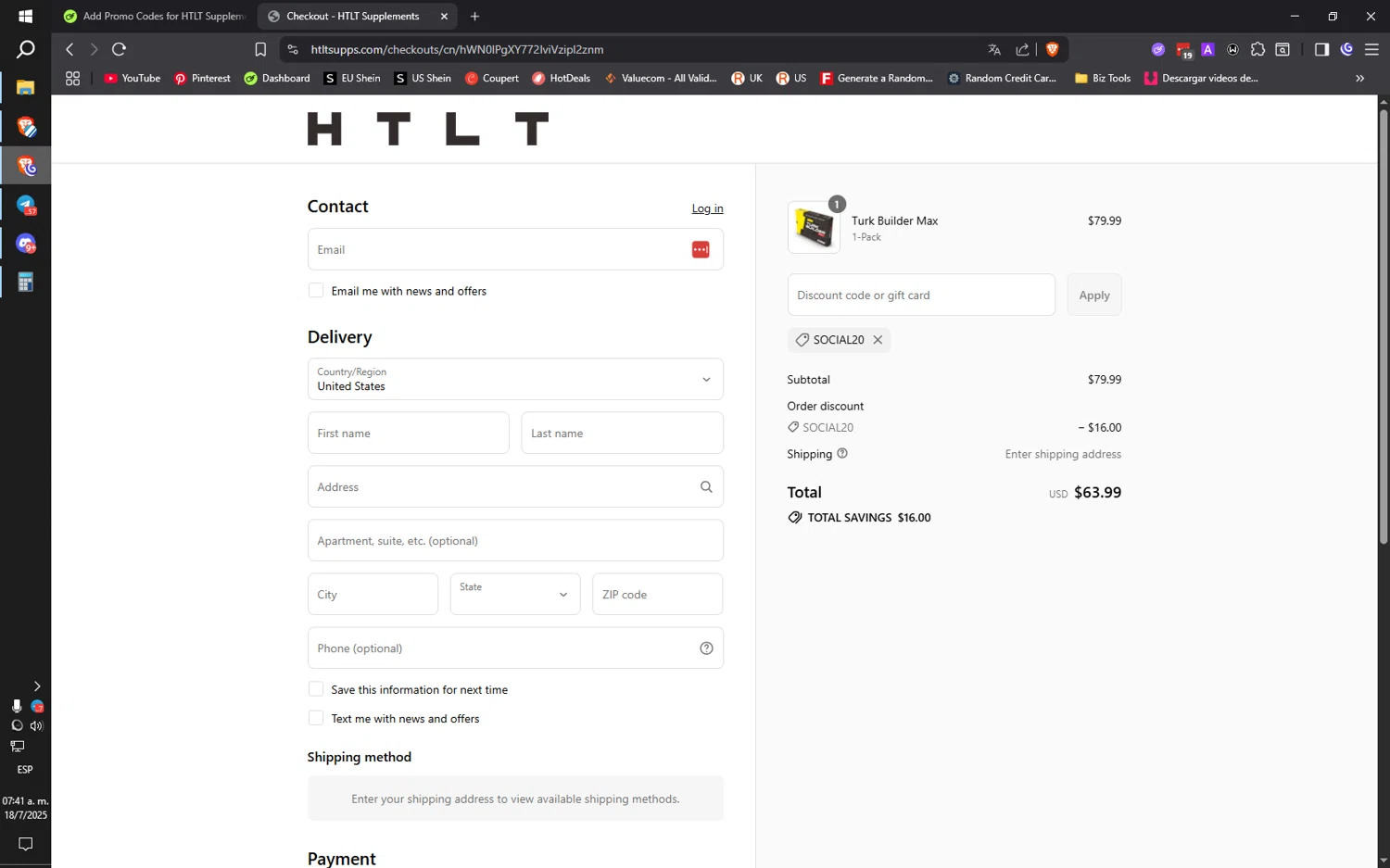
Task: Open the extensions puzzle icon
Action: (1257, 49)
